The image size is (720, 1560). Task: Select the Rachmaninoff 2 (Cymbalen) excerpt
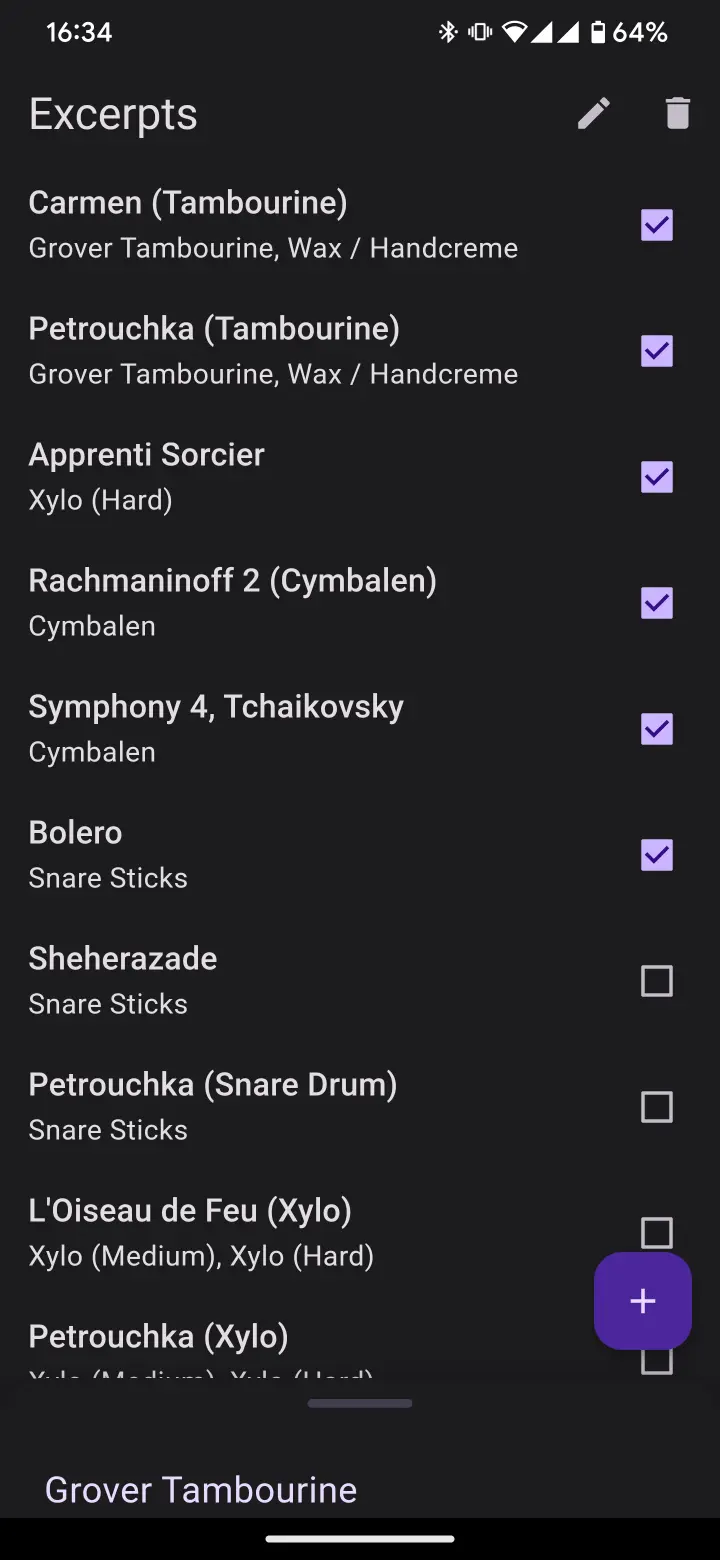pos(232,602)
